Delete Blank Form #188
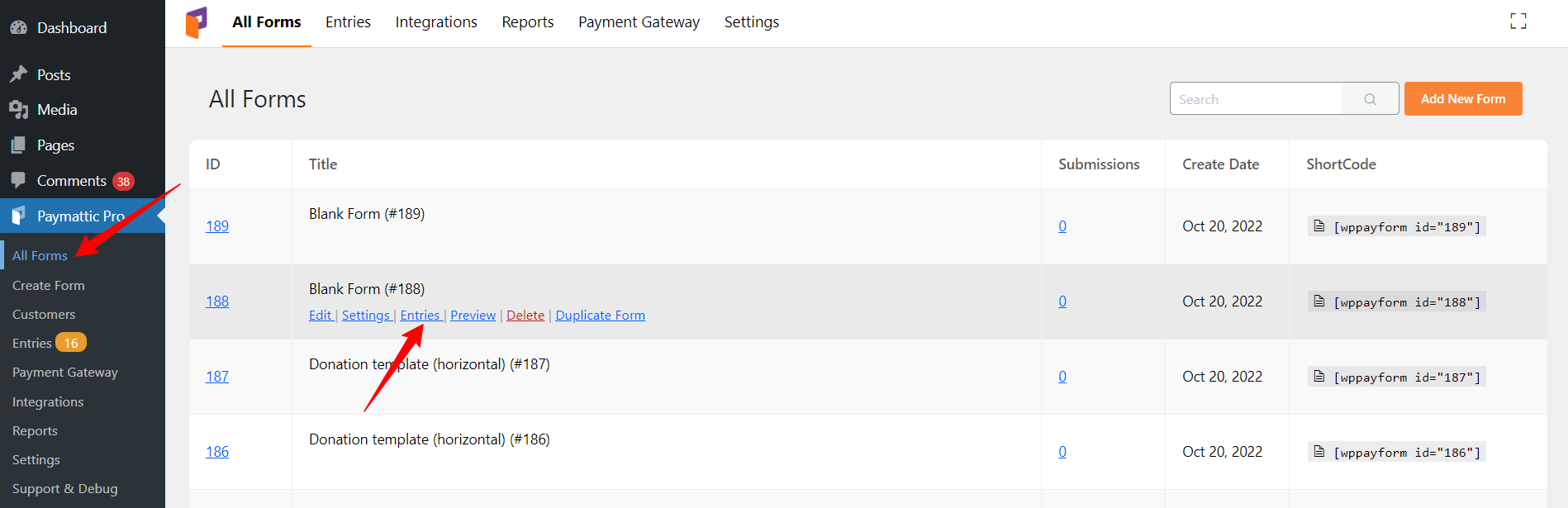The height and width of the screenshot is (508, 1568). point(525,316)
